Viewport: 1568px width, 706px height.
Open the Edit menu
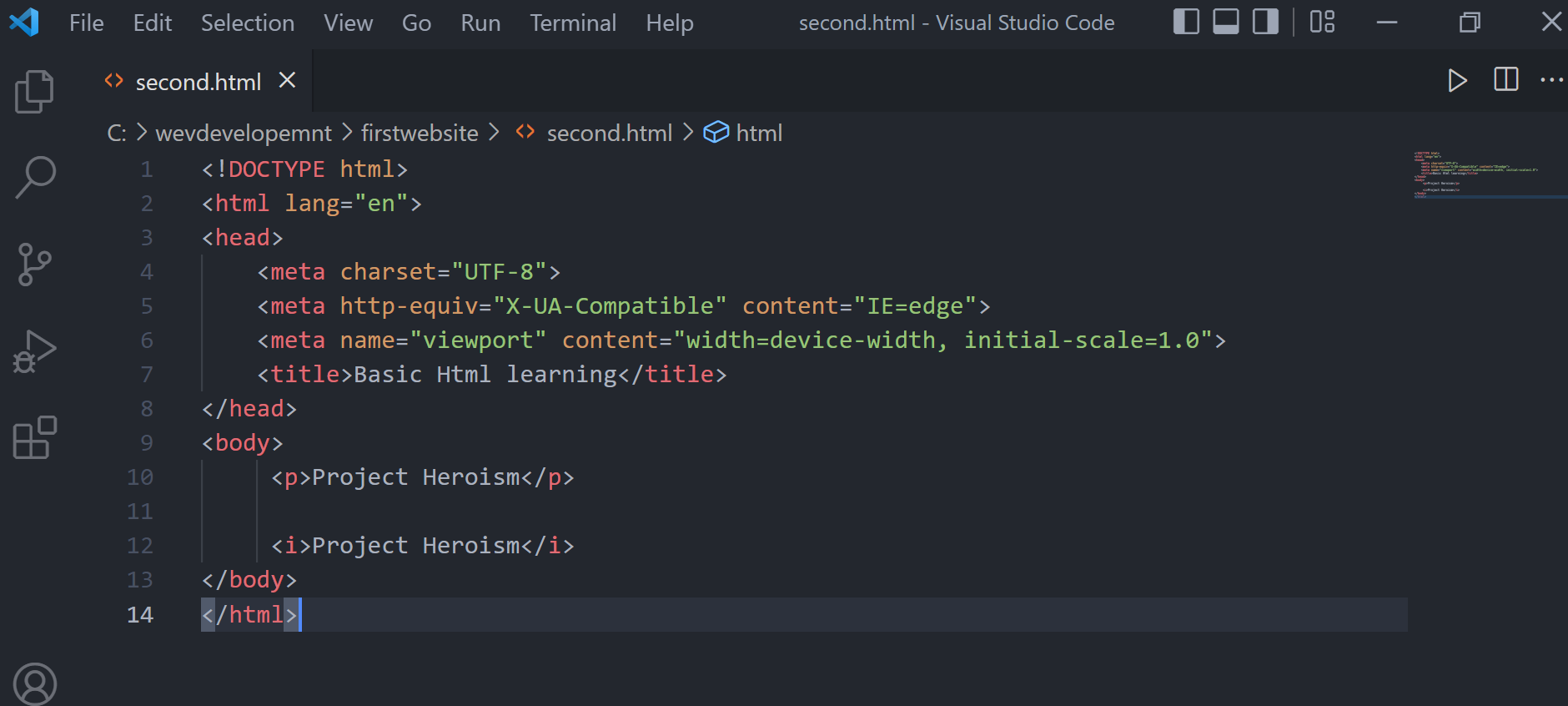coord(153,23)
